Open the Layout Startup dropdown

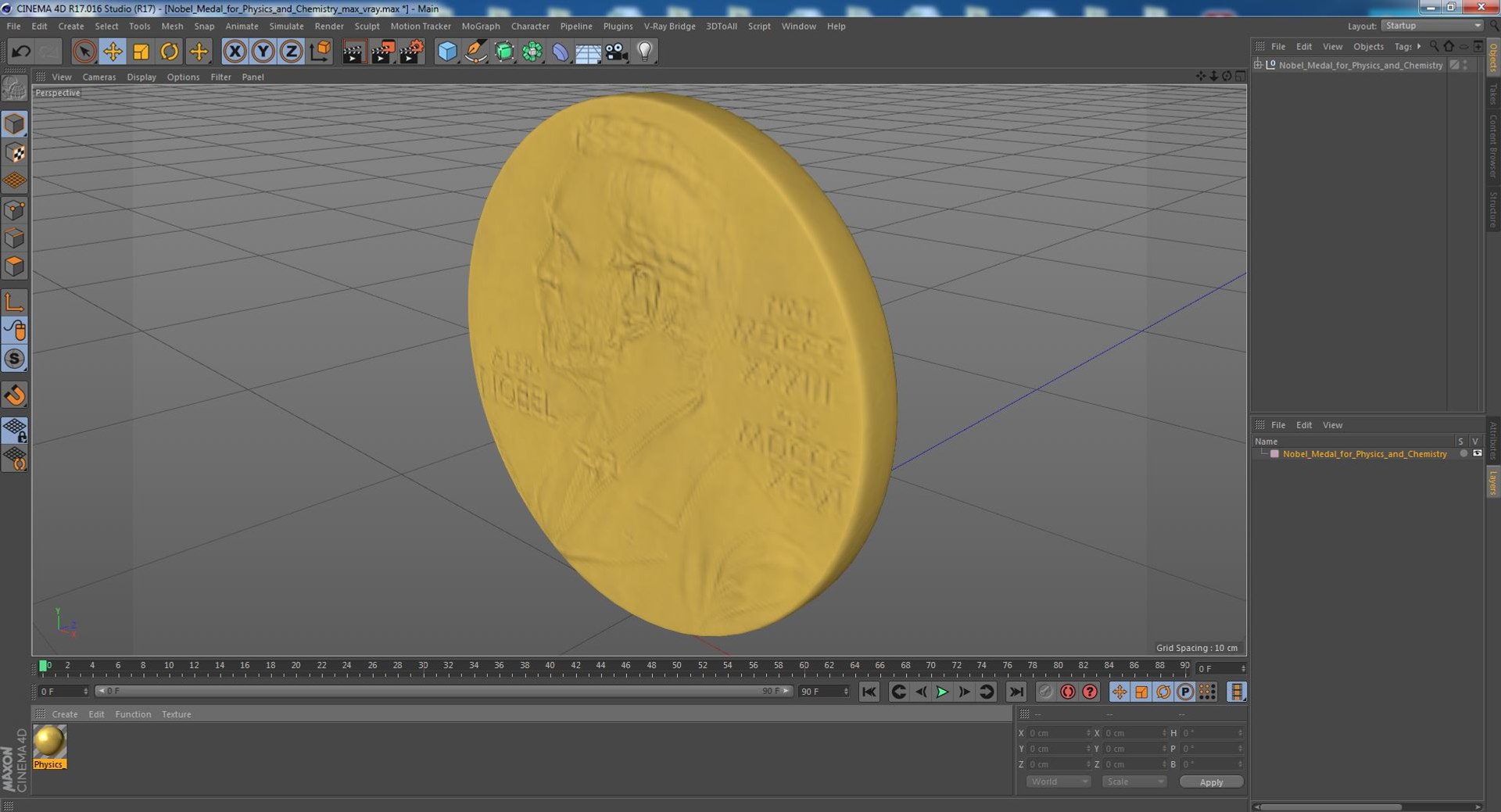(x=1431, y=26)
